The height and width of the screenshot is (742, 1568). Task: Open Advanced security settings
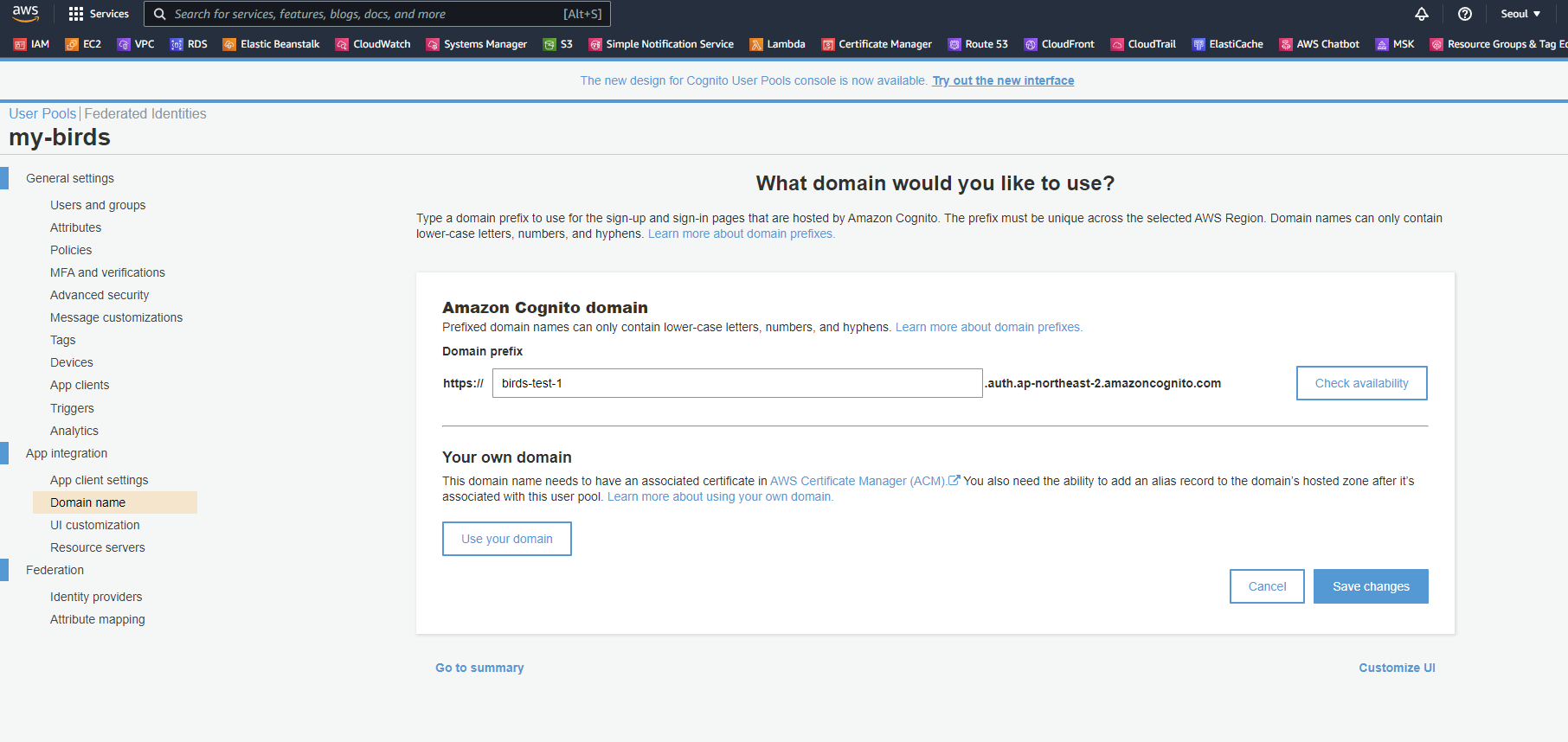coord(100,295)
